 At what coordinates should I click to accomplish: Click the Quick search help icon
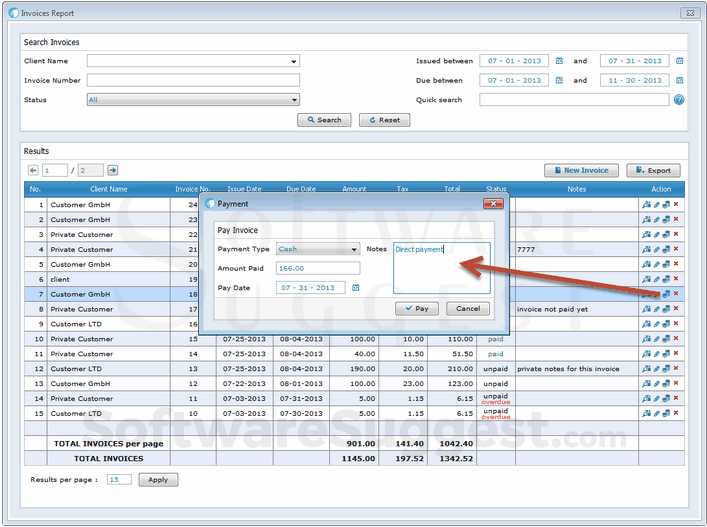(679, 100)
